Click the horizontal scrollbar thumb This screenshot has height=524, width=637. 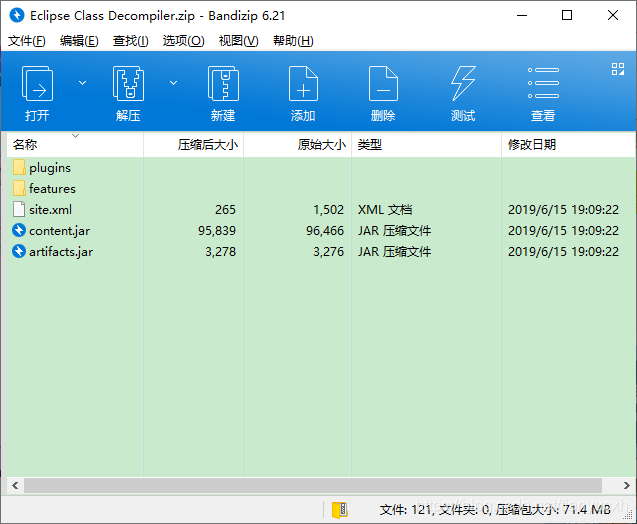click(313, 485)
